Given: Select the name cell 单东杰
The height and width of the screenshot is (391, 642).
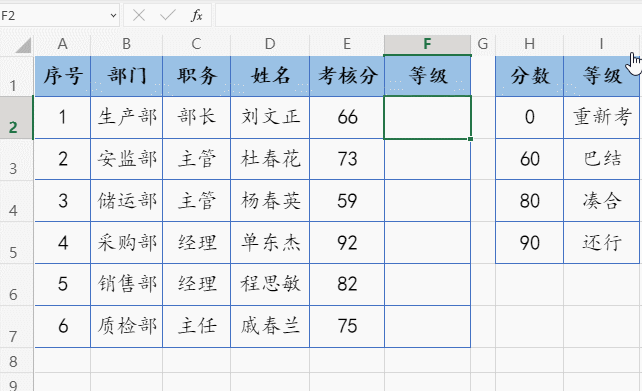Looking at the screenshot, I should [270, 243].
